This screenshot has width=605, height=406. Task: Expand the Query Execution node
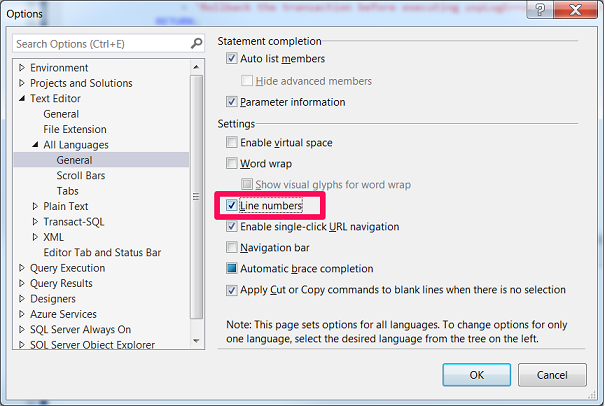pyautogui.click(x=22, y=268)
